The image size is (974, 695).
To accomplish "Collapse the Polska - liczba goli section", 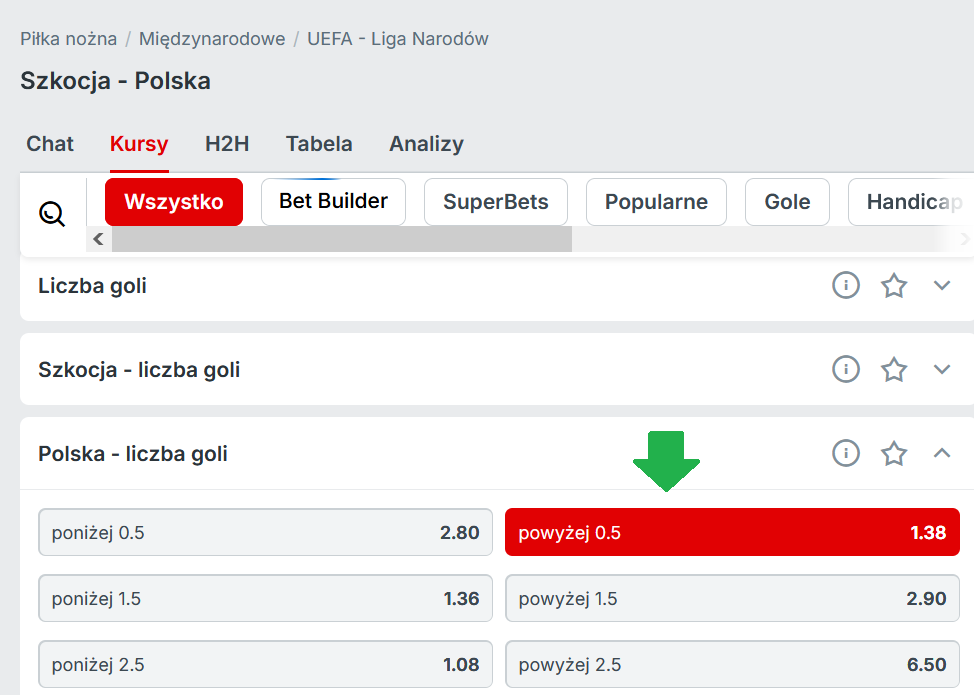I will pyautogui.click(x=942, y=454).
